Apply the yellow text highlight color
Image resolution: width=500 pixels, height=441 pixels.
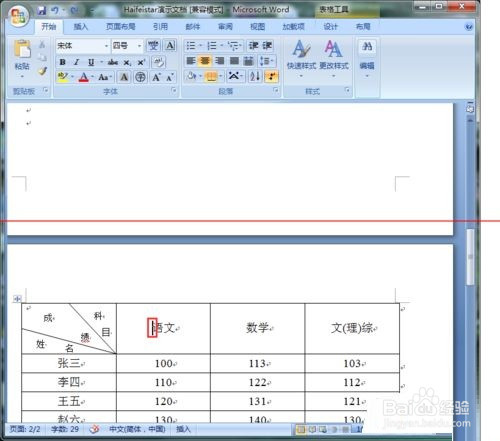[63, 77]
